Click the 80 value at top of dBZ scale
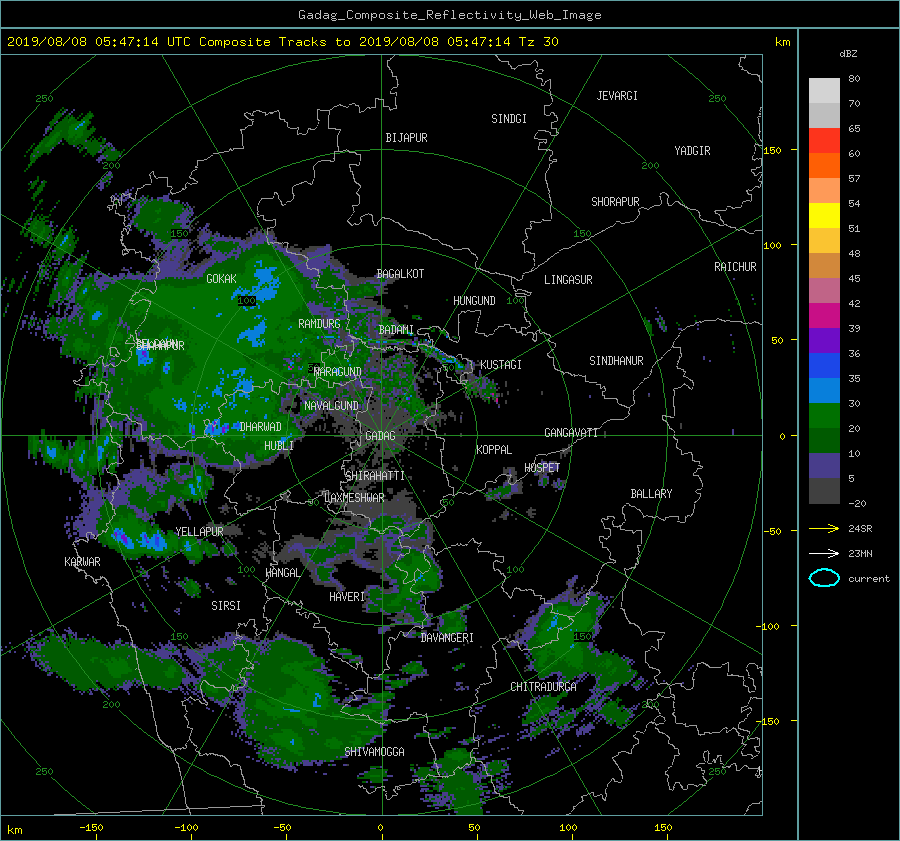900x841 pixels. click(854, 79)
